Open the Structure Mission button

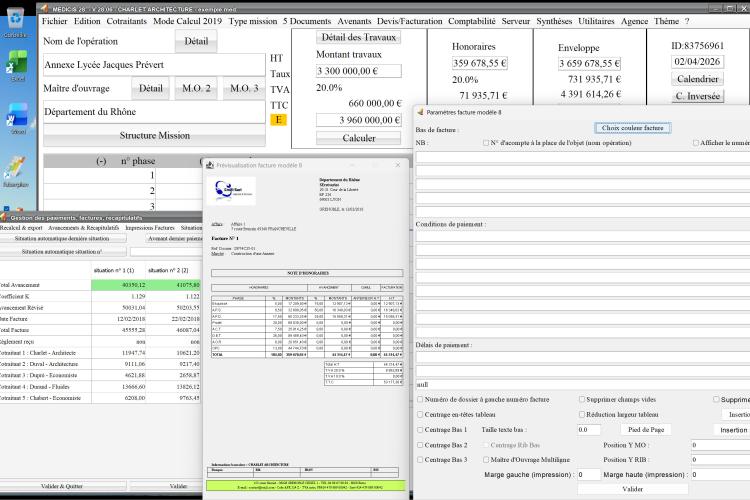click(154, 135)
